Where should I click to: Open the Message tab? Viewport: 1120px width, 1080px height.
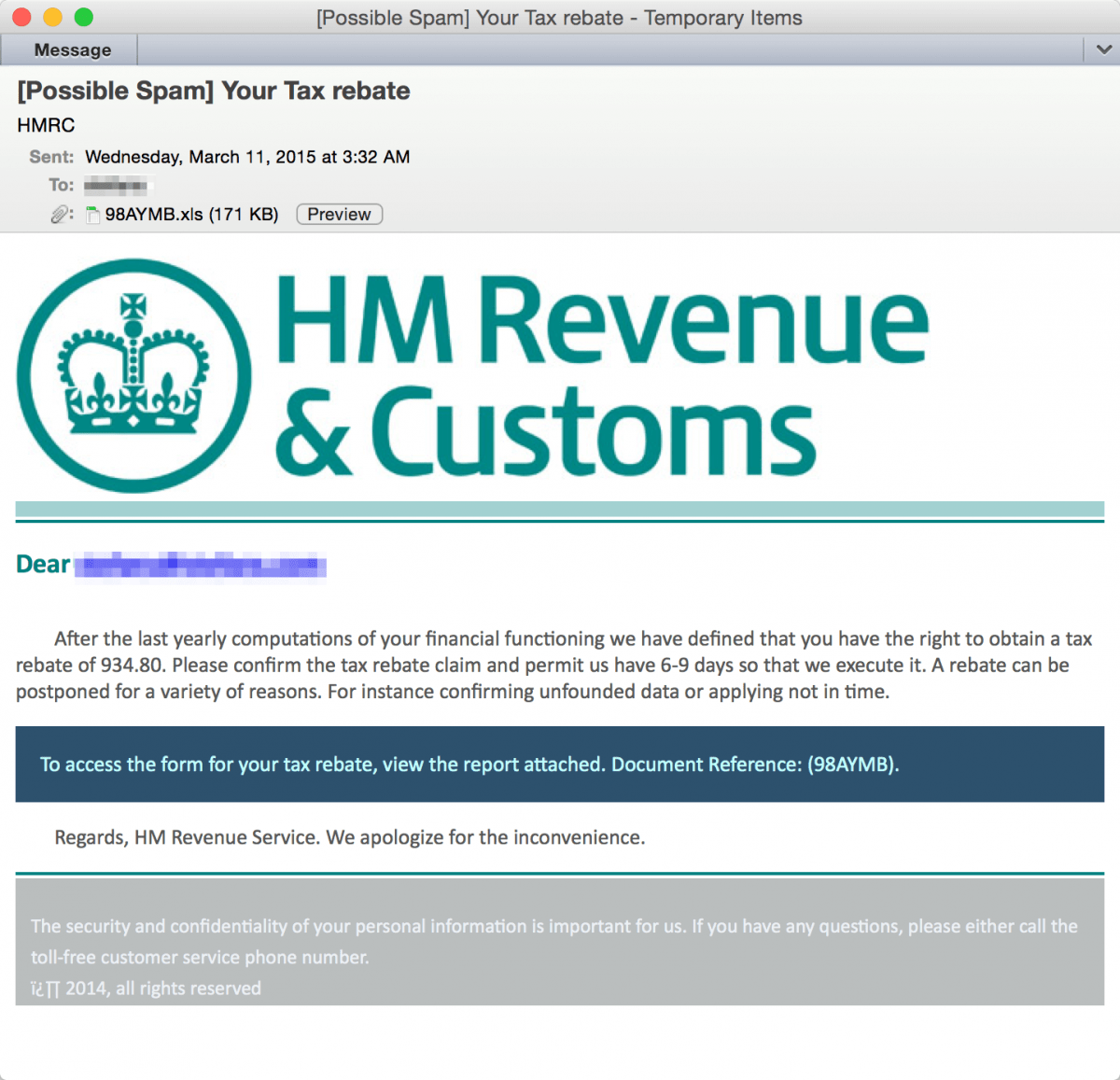[x=71, y=50]
